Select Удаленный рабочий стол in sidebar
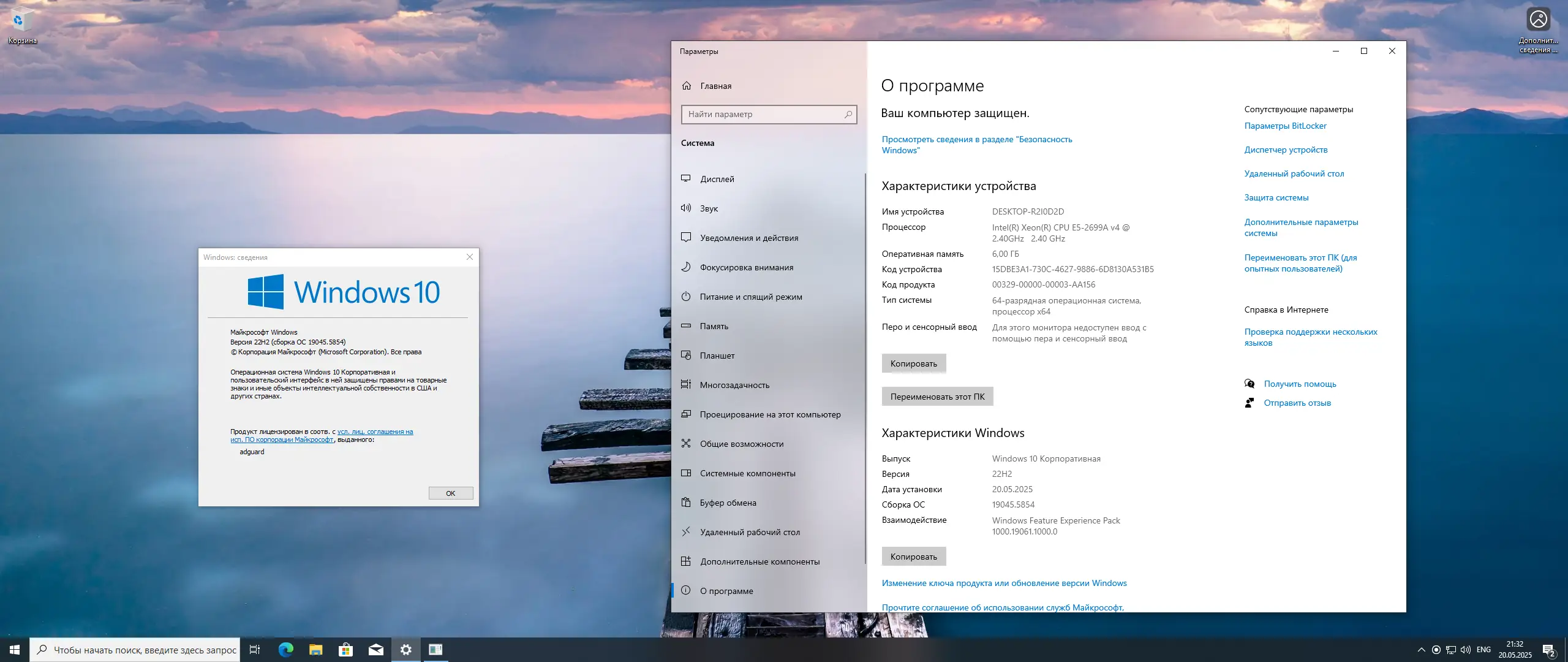 (x=749, y=531)
